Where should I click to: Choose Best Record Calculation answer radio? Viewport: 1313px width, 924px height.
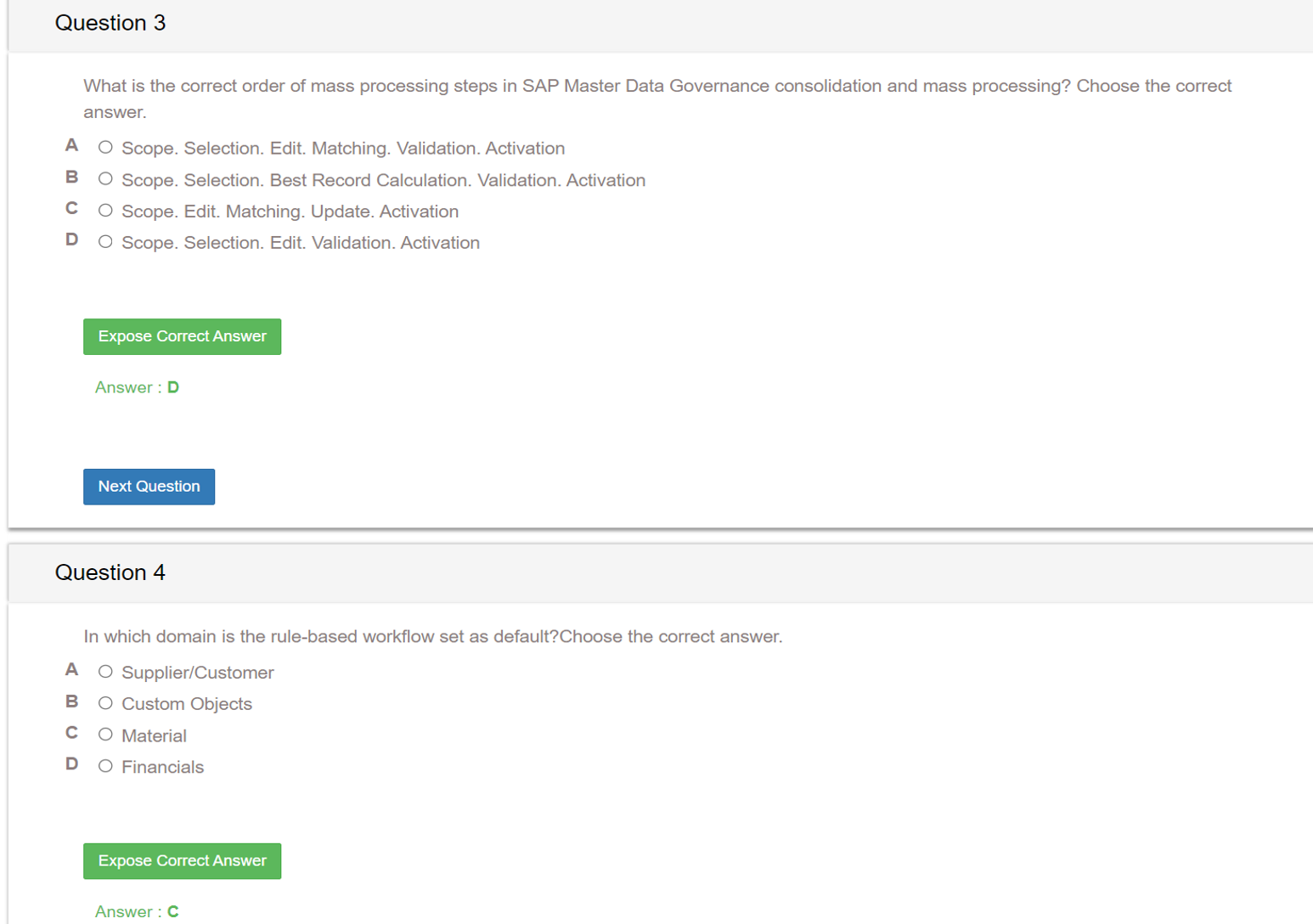pyautogui.click(x=105, y=179)
